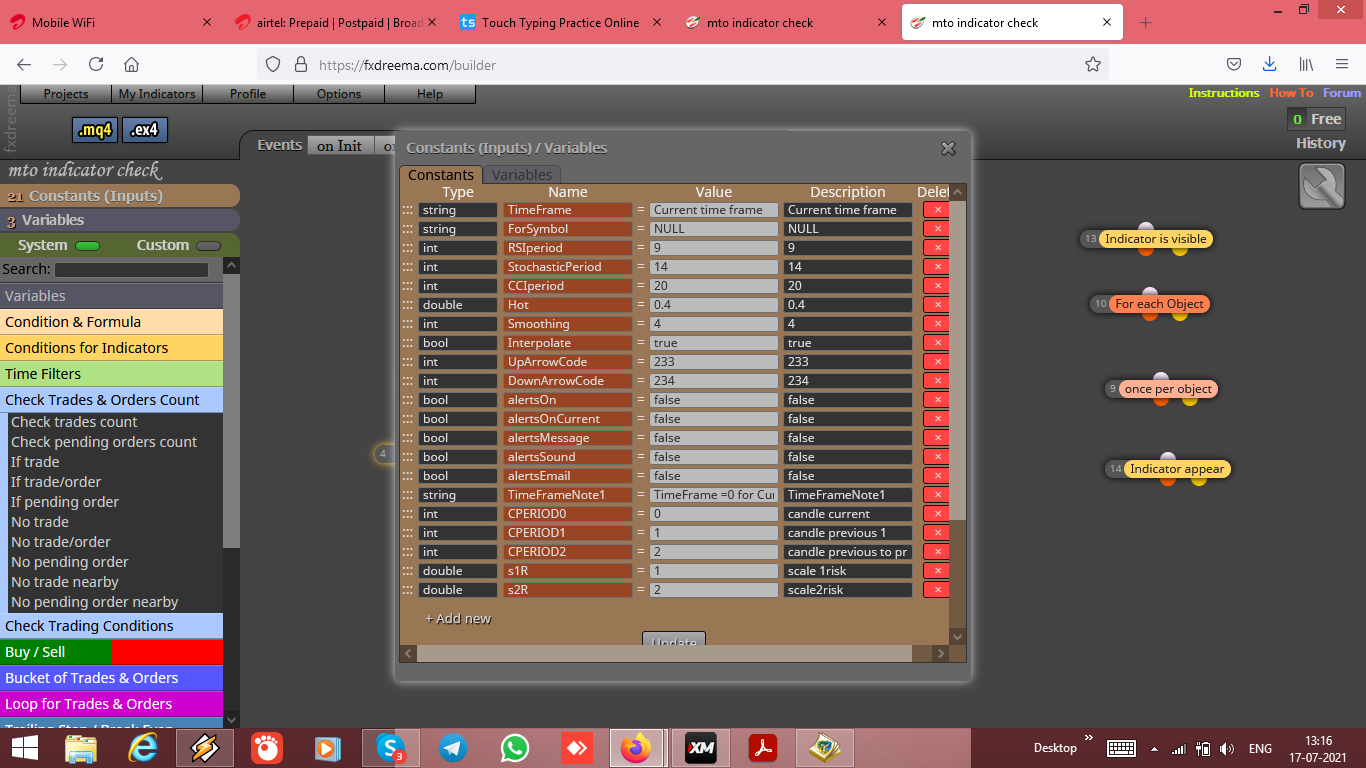Download the .mq4 source file
1366x768 pixels.
(x=95, y=130)
